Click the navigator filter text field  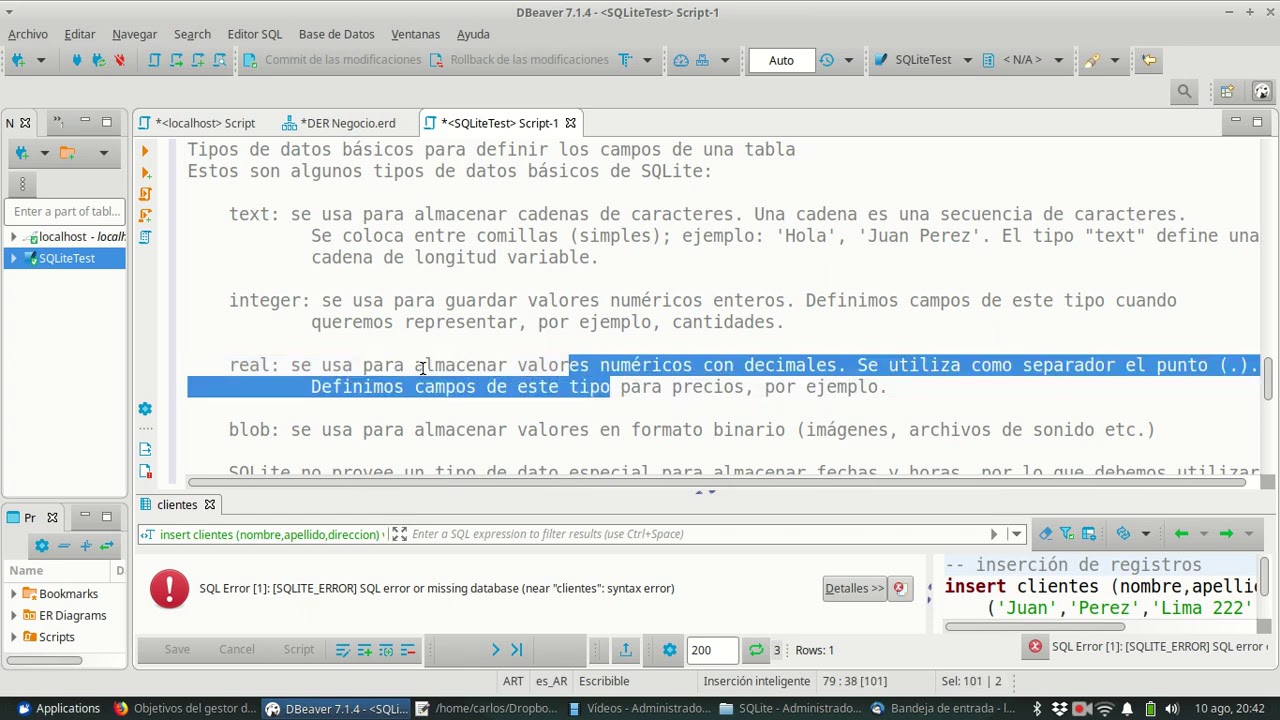64,211
